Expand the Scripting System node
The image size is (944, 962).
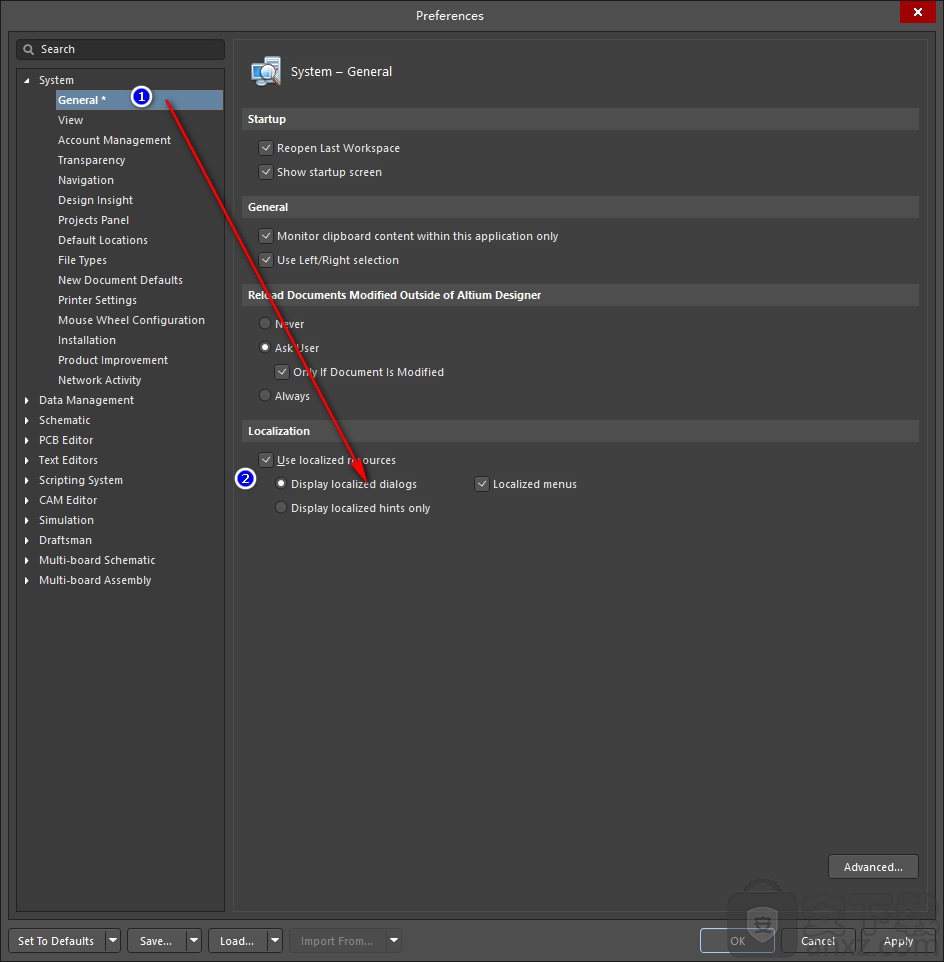click(x=26, y=480)
